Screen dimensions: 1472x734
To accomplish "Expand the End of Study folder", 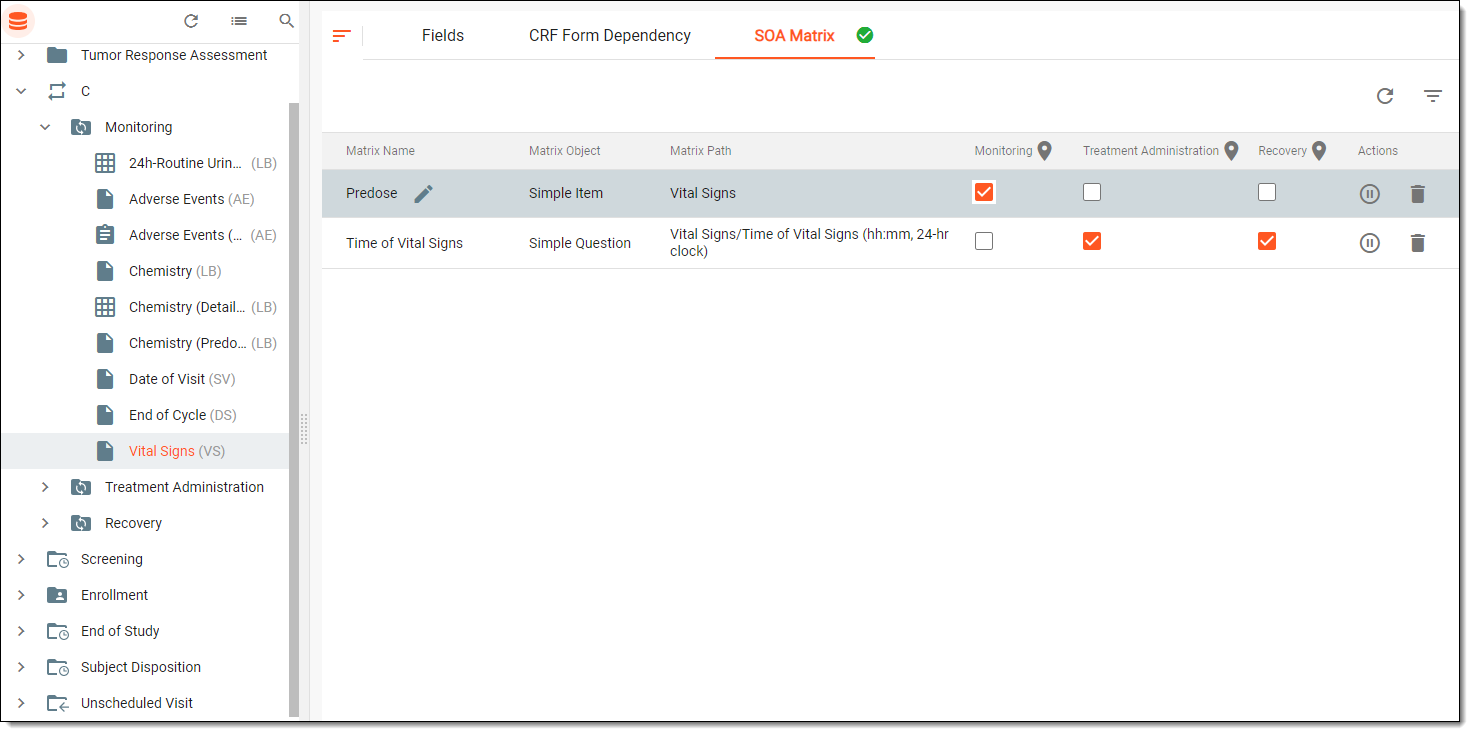I will [21, 631].
